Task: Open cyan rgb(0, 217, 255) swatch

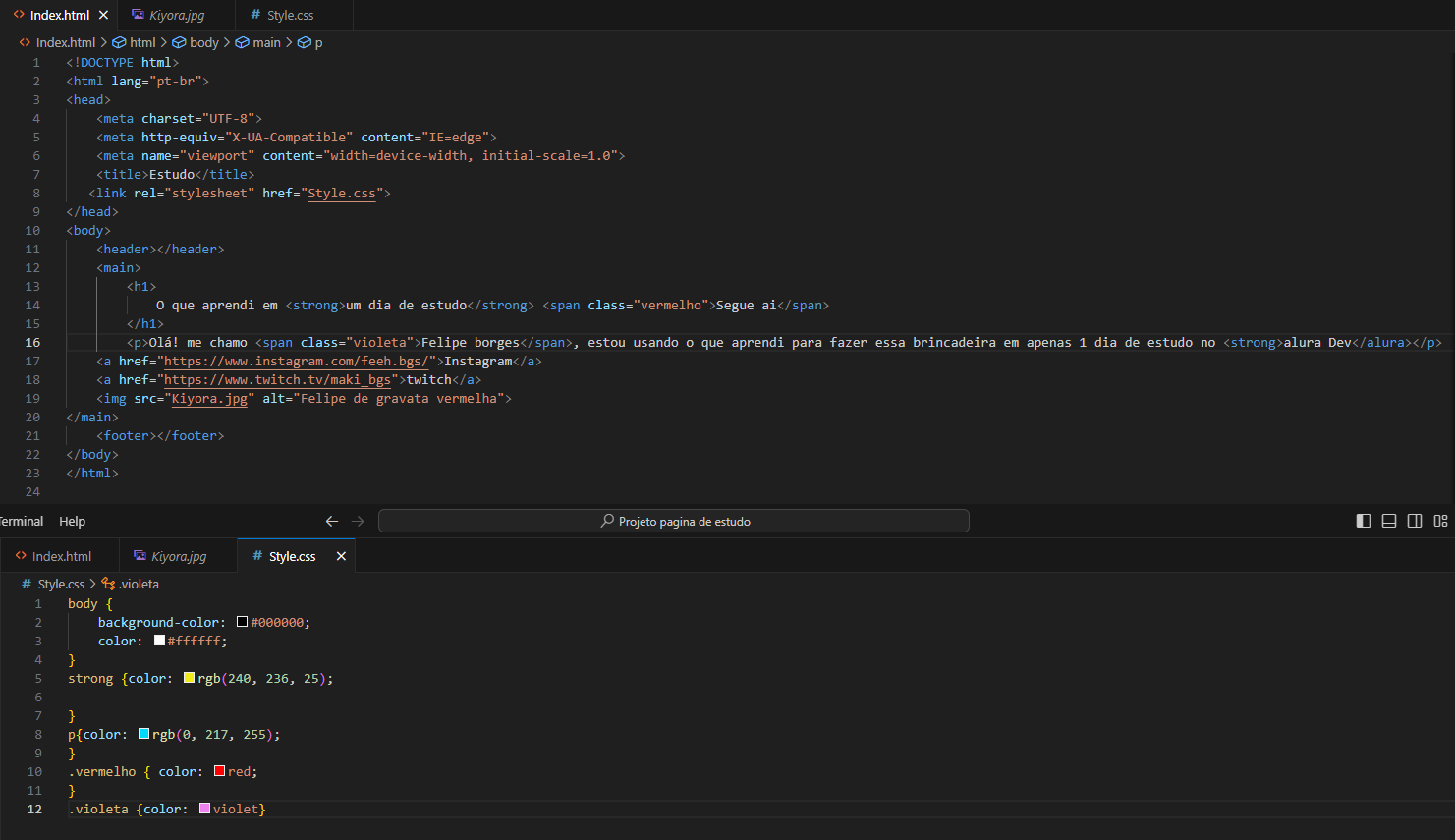Action: pos(143,734)
